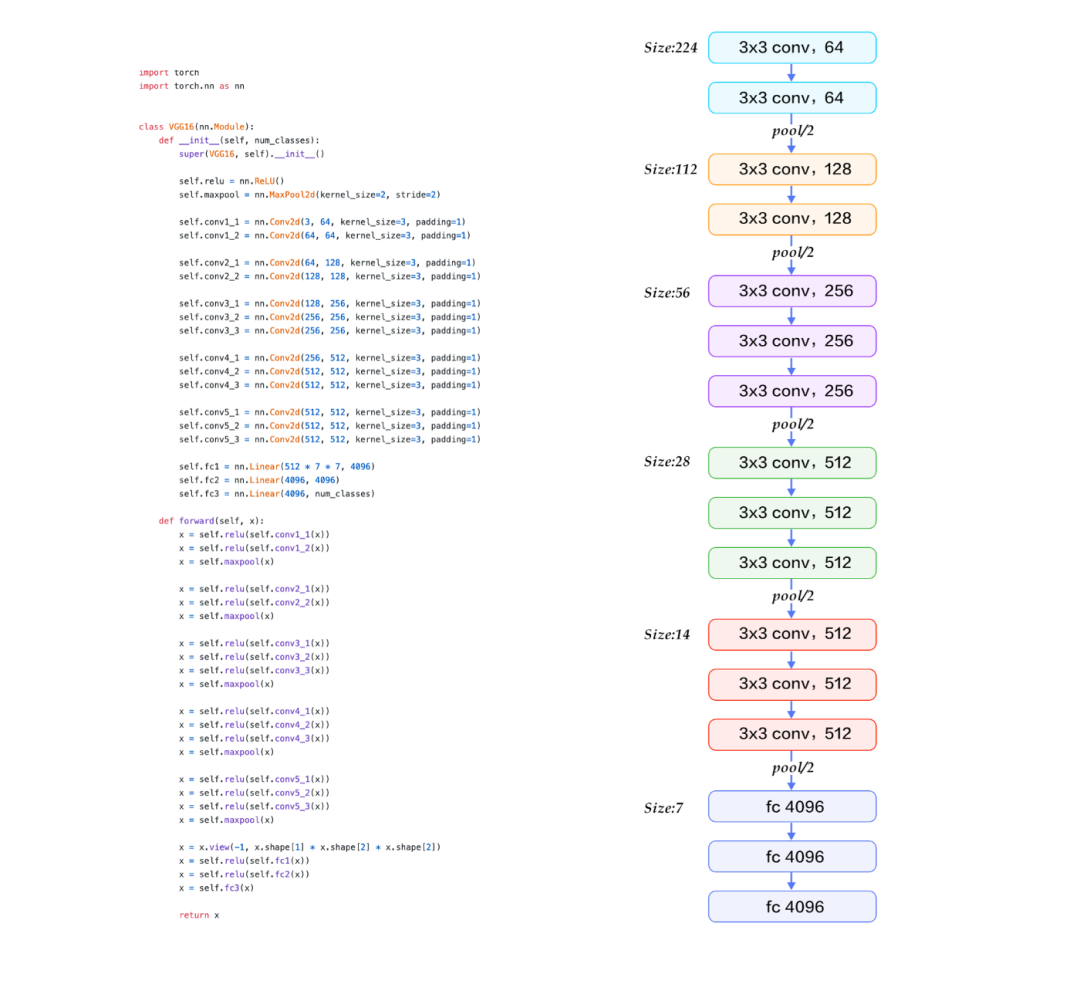Viewport: 1080px width, 991px height.
Task: Click the return x line
Action: click(x=199, y=915)
